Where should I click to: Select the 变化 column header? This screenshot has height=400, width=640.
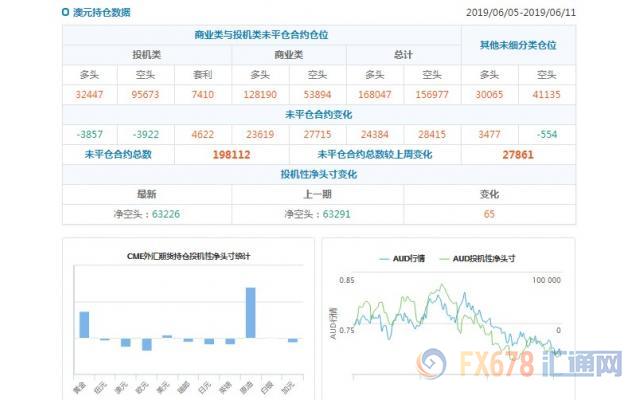click(x=489, y=194)
